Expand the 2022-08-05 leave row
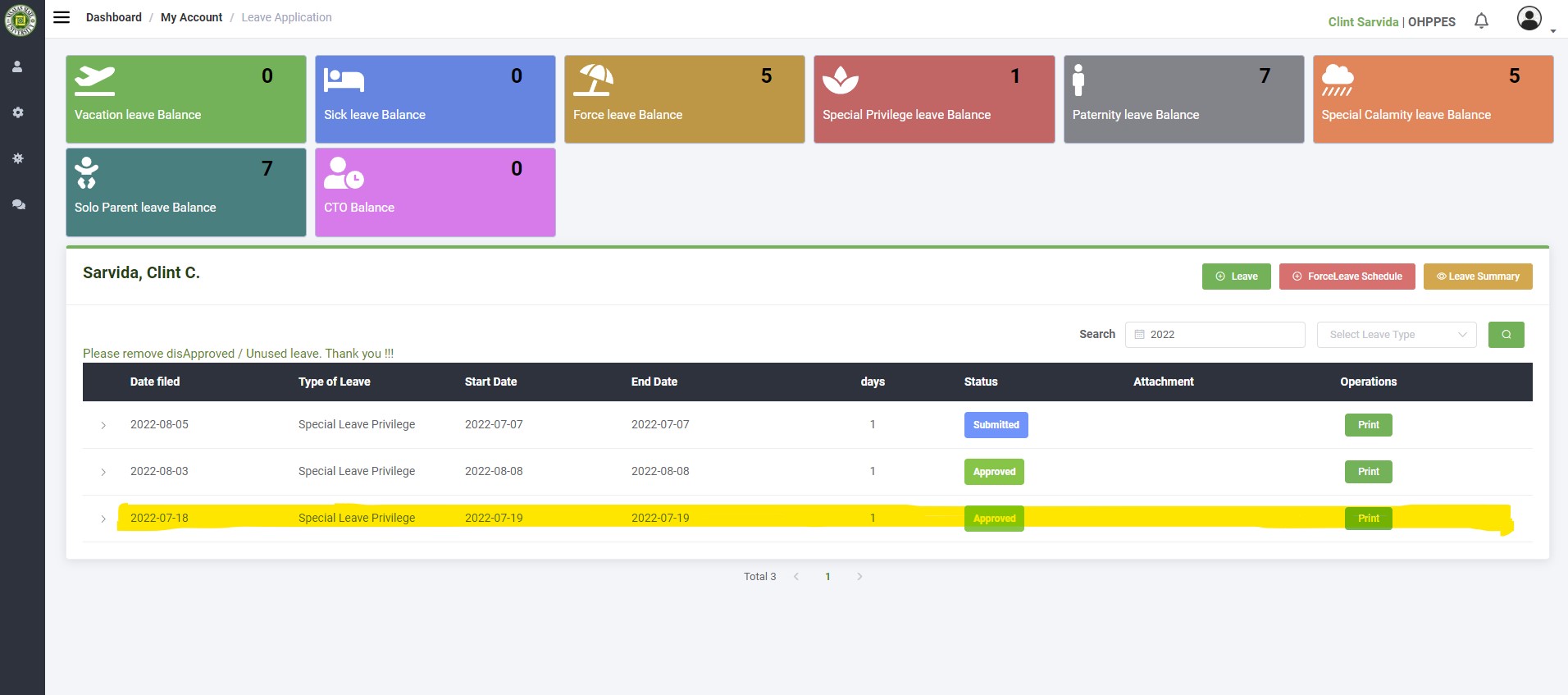This screenshot has height=695, width=1568. 103,425
